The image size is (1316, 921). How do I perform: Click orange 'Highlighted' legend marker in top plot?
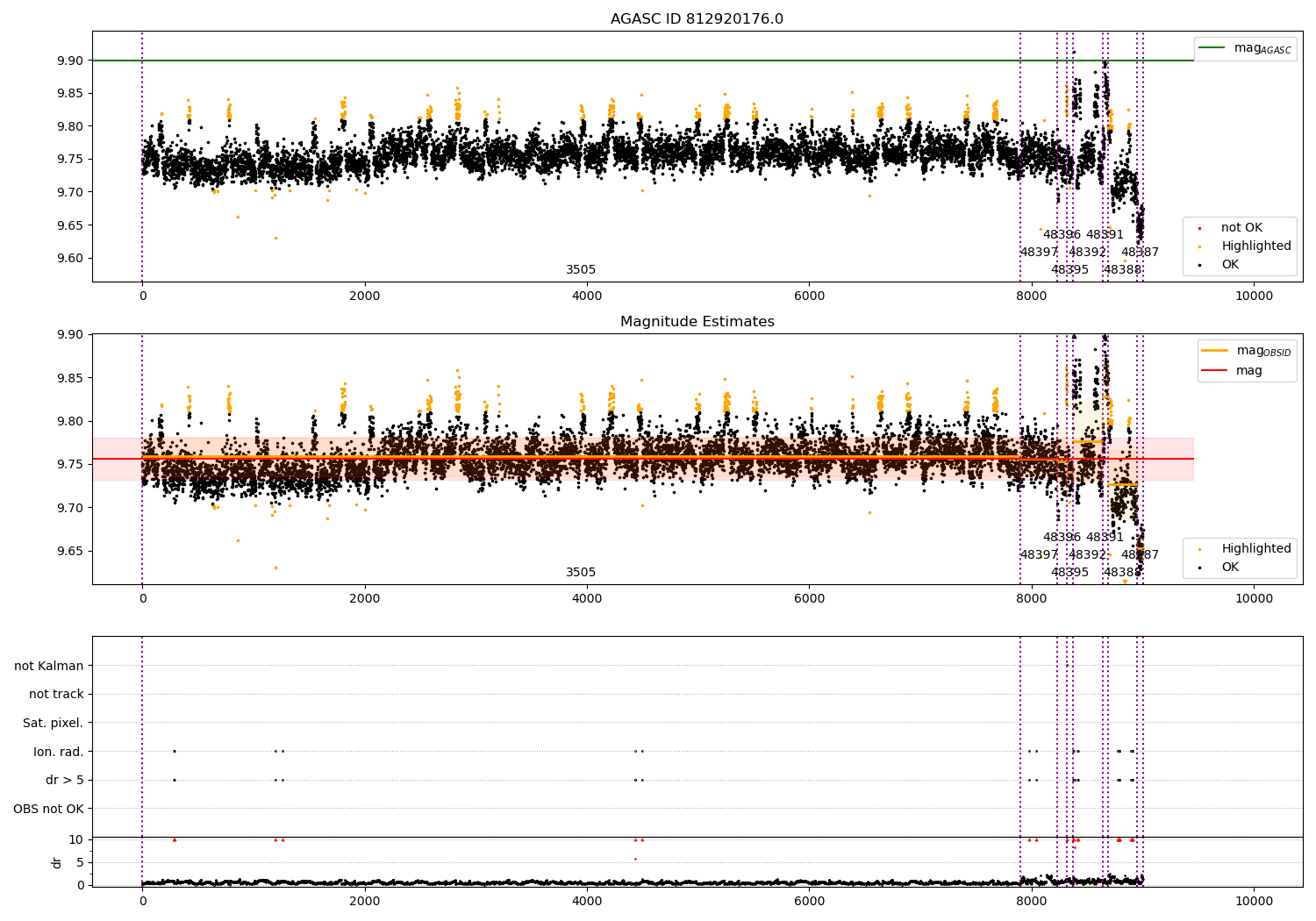[x=1200, y=246]
